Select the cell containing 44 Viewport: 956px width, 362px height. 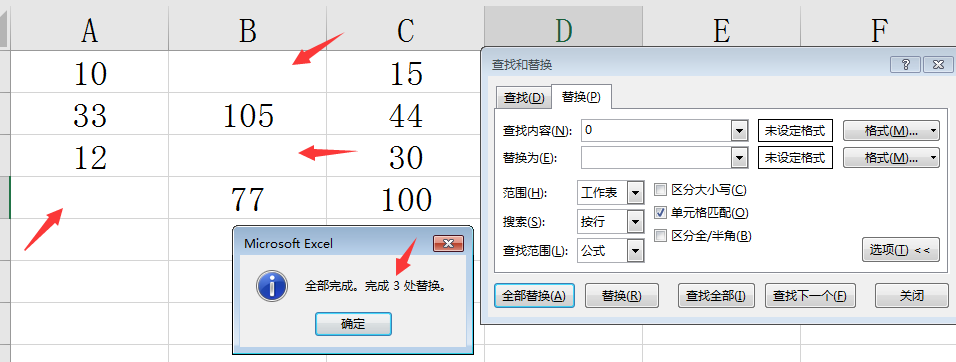(x=405, y=114)
